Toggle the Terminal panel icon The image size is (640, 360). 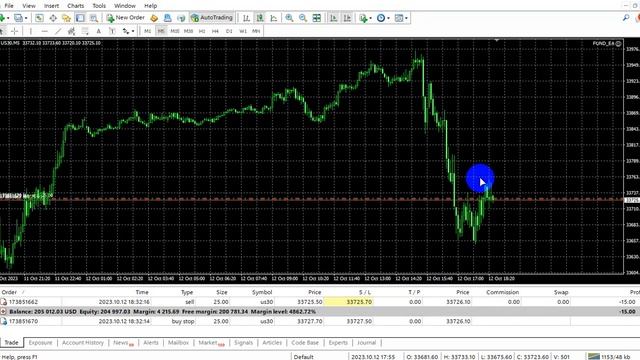[80, 18]
